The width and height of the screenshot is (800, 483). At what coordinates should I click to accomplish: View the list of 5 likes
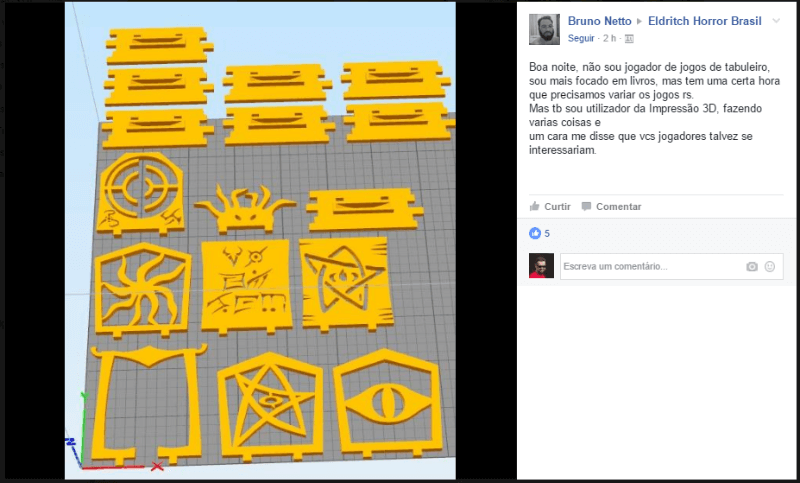point(547,234)
